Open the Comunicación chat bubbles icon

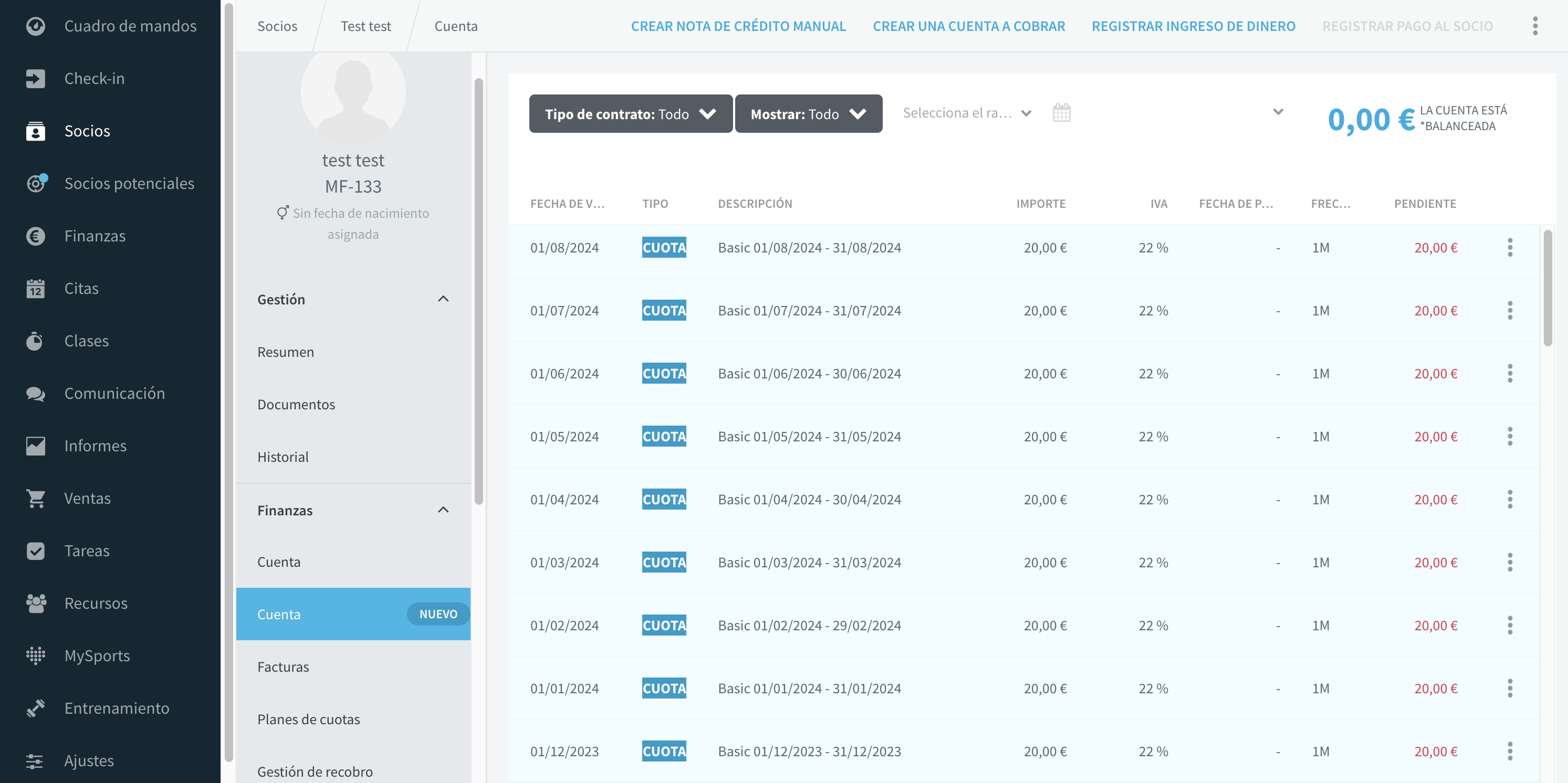(x=35, y=394)
